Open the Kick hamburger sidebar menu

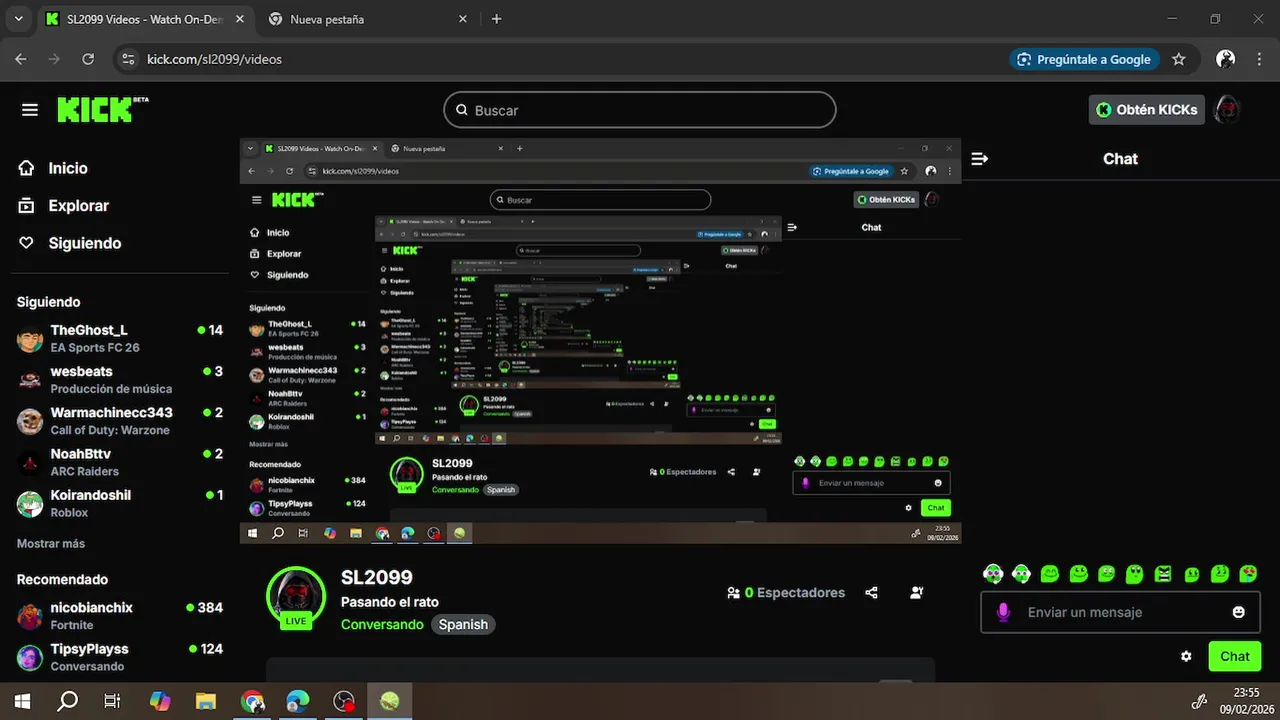click(30, 110)
